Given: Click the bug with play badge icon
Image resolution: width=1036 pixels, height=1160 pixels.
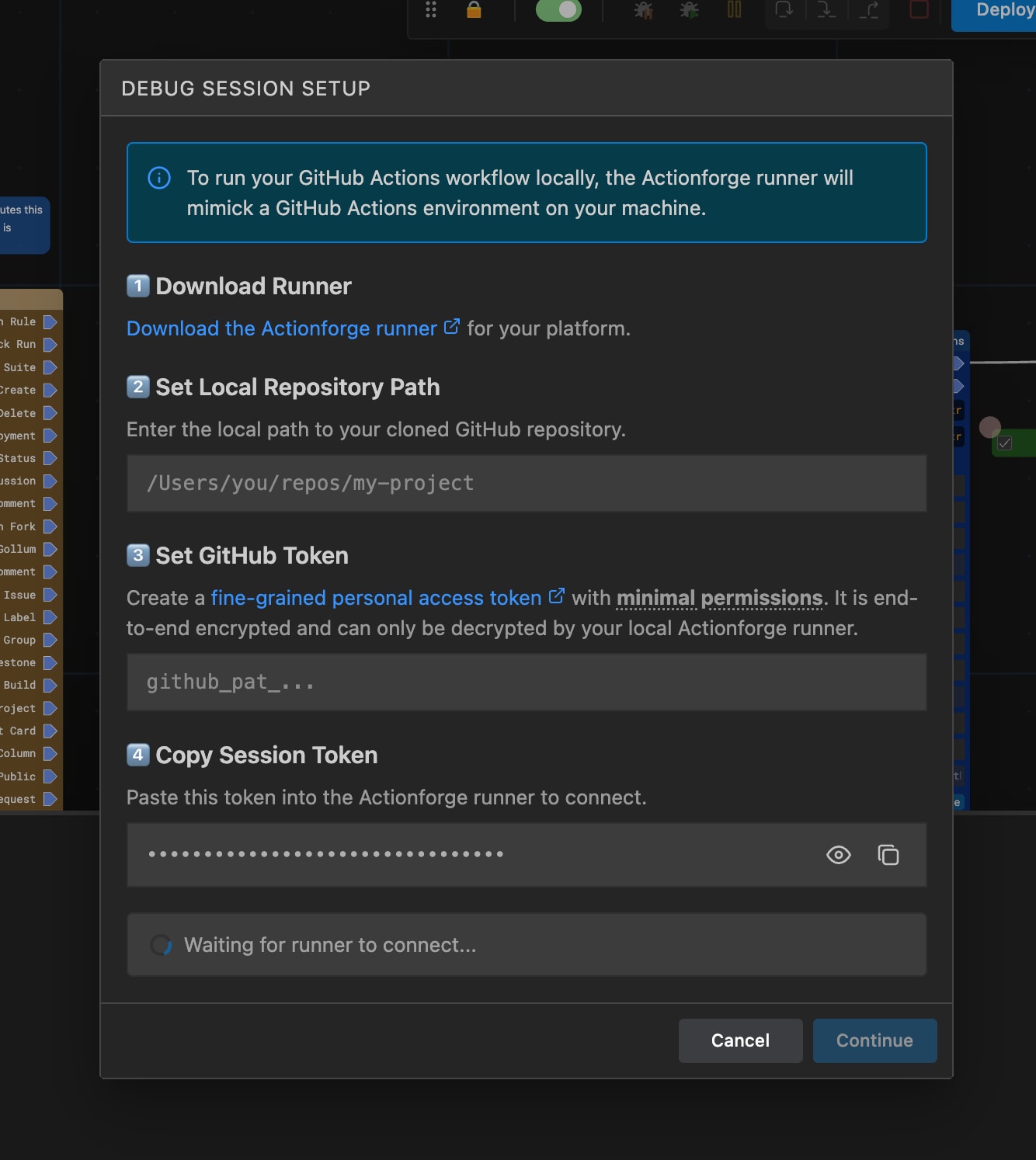Looking at the screenshot, I should point(689,10).
